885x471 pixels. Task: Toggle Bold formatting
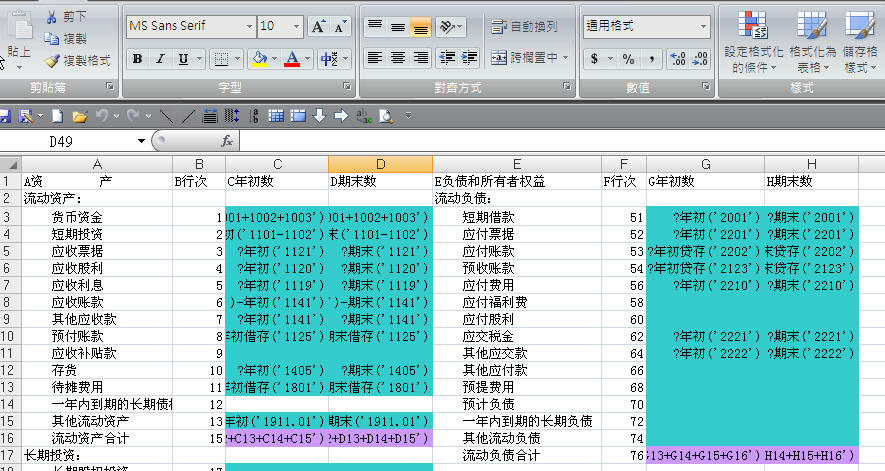pos(137,59)
